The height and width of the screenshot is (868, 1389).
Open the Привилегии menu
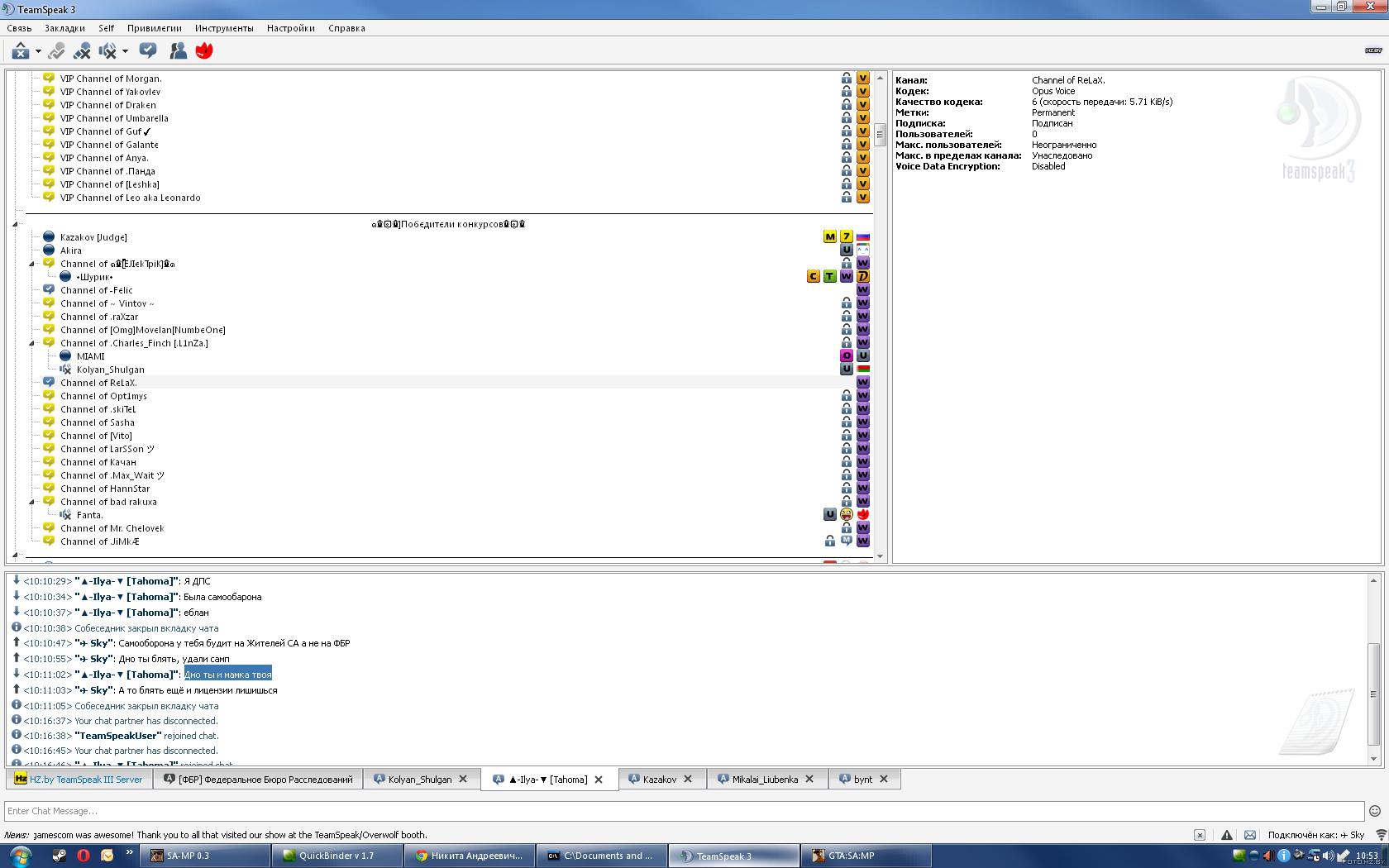coord(155,28)
